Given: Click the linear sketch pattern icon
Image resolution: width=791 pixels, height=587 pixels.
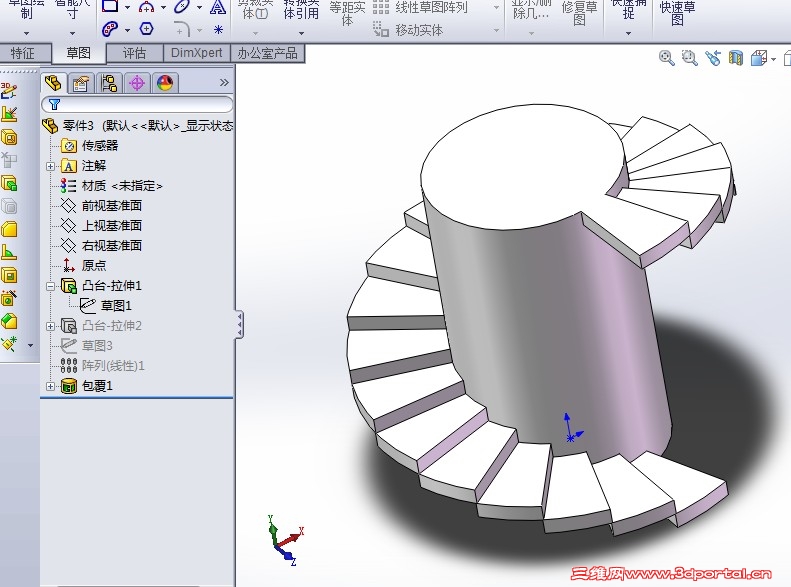Looking at the screenshot, I should tap(380, 7).
